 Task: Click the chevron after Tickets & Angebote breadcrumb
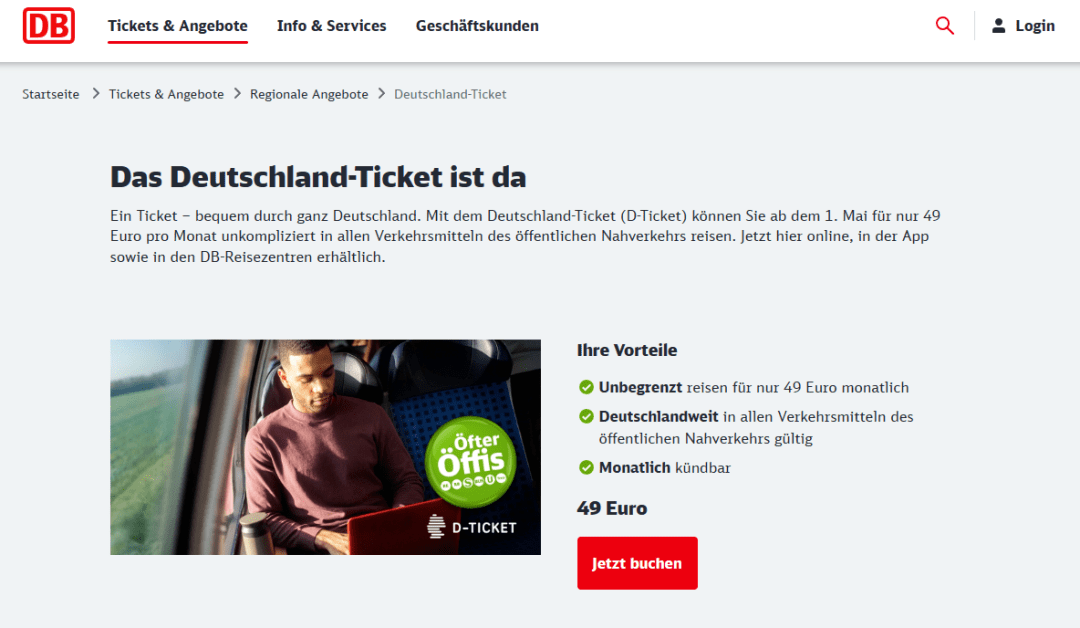coord(238,94)
